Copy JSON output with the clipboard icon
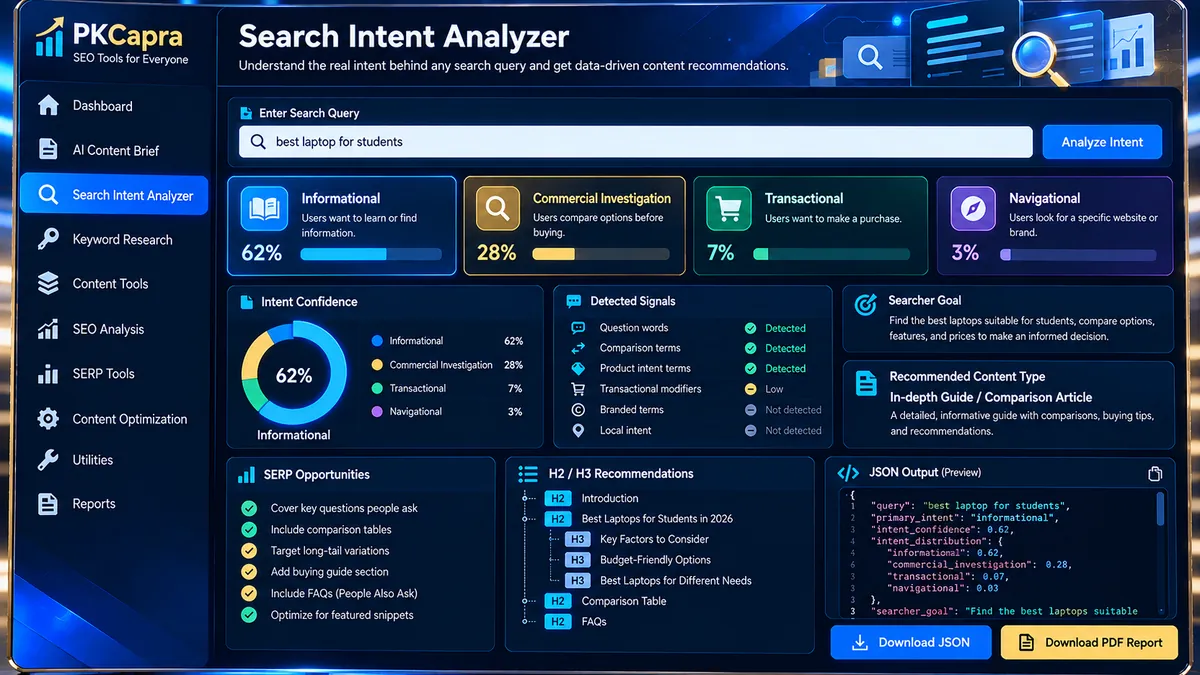Image resolution: width=1200 pixels, height=675 pixels. click(x=1154, y=474)
